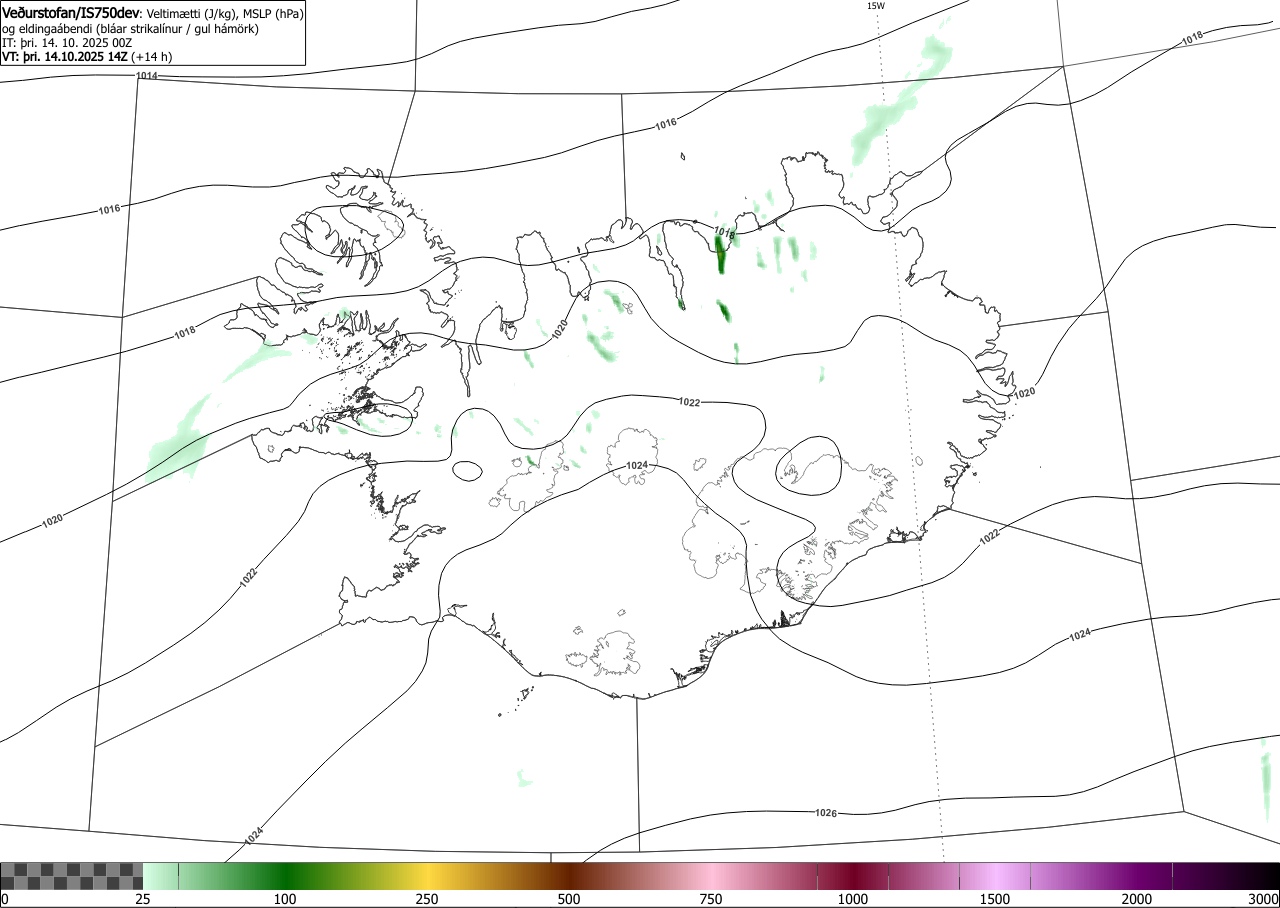Click the '250' tick on the color scale
This screenshot has width=1280, height=908.
(x=427, y=899)
